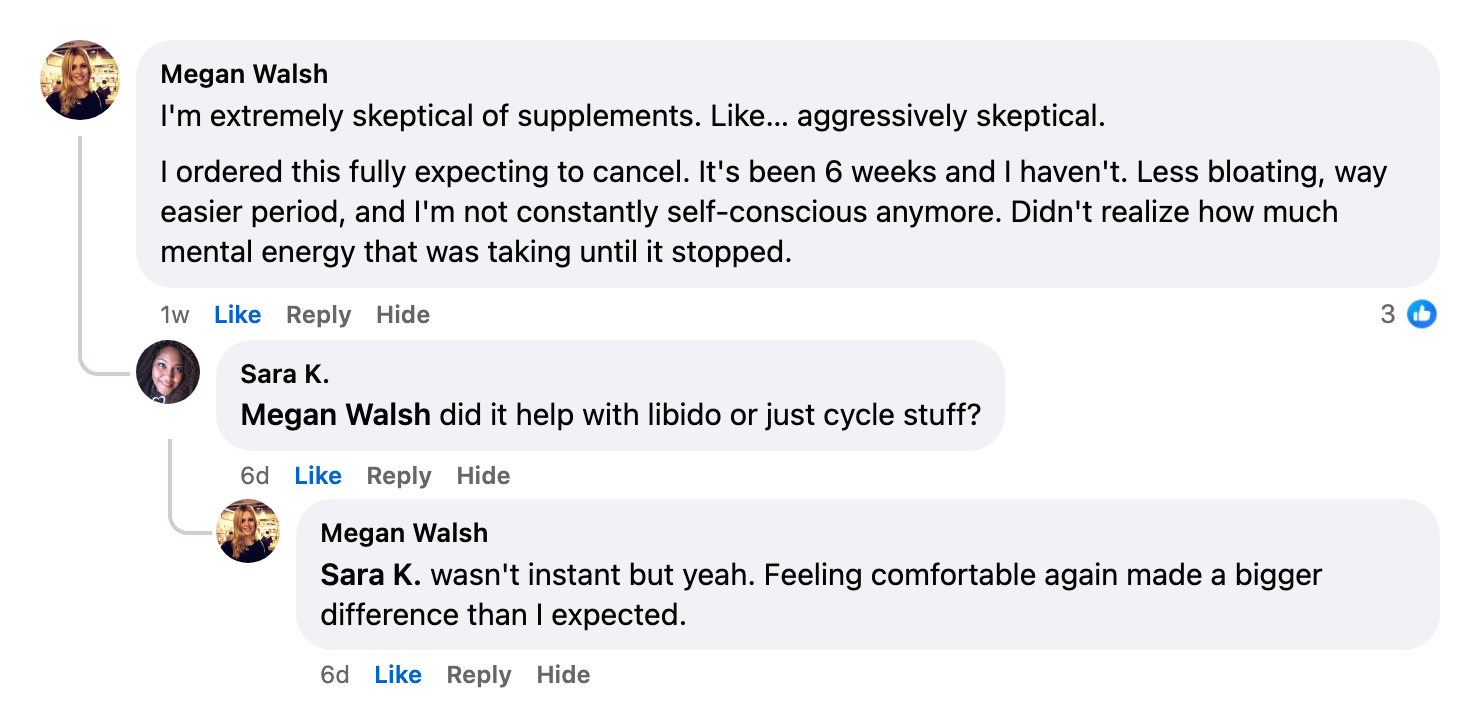Like Megan Walsh's top comment
Image resolution: width=1480 pixels, height=728 pixels.
pos(237,314)
